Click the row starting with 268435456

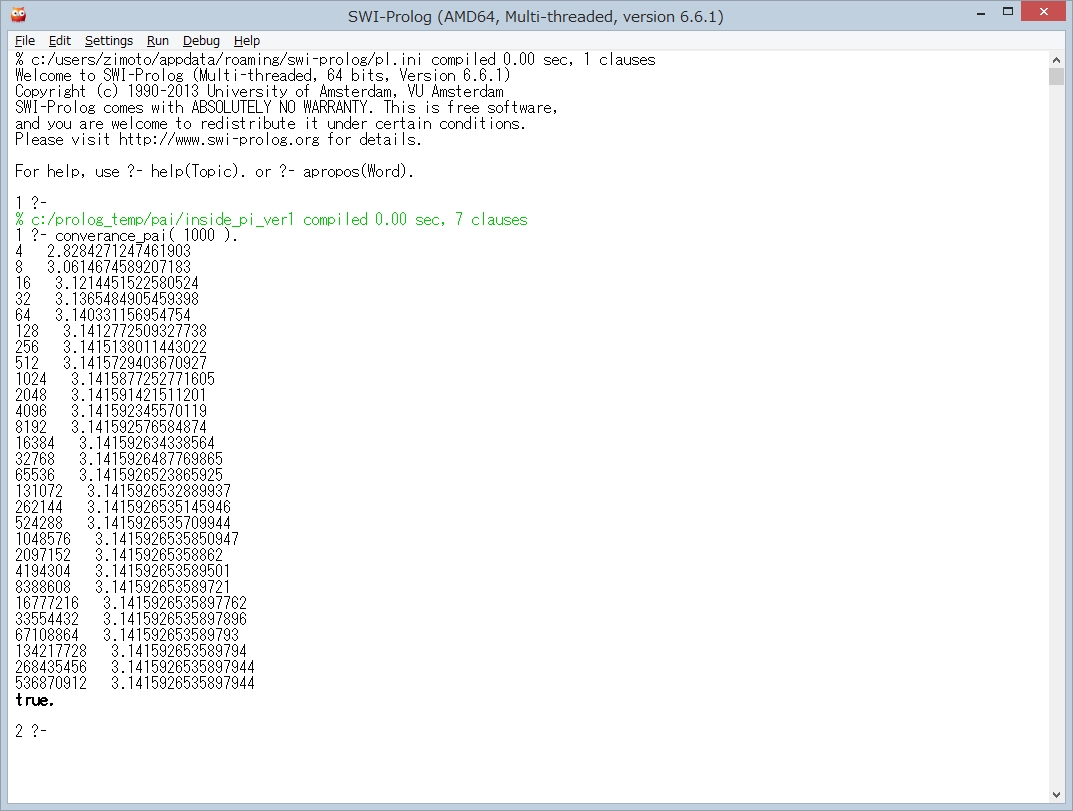135,667
